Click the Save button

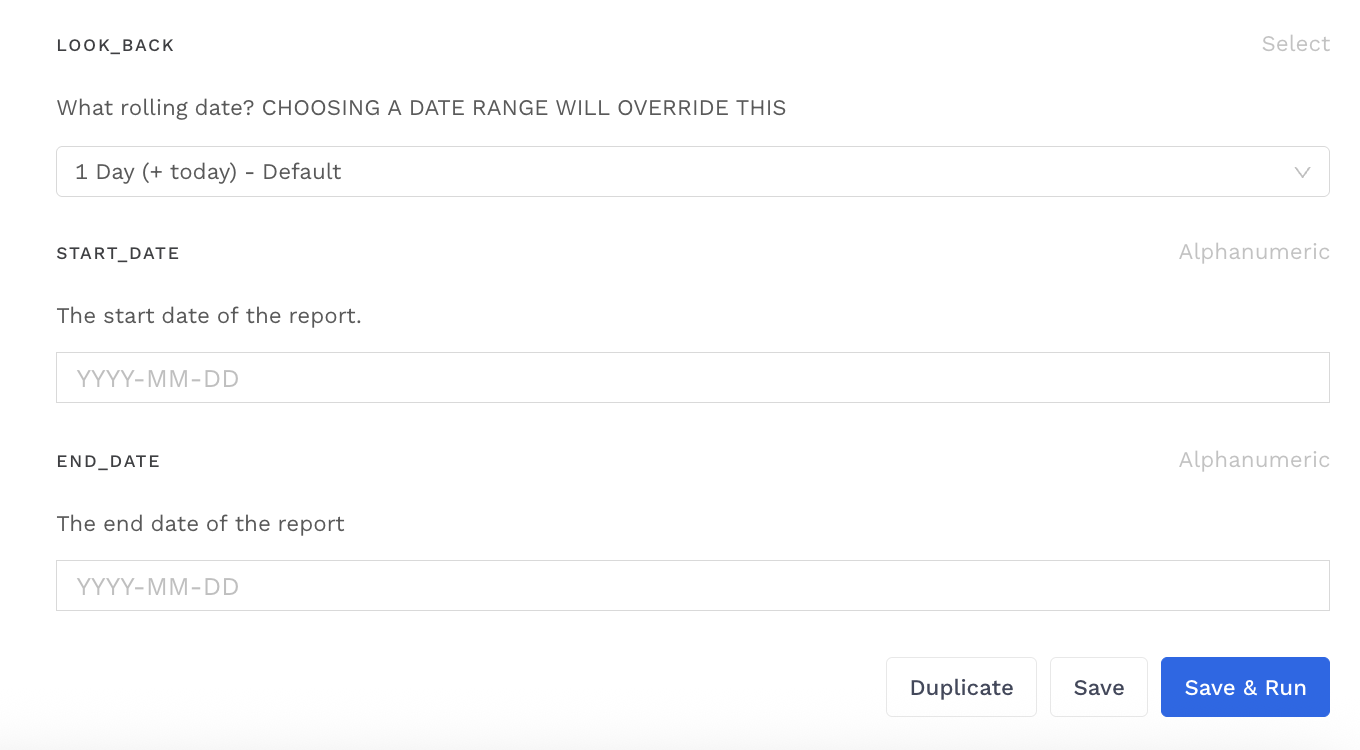1098,688
